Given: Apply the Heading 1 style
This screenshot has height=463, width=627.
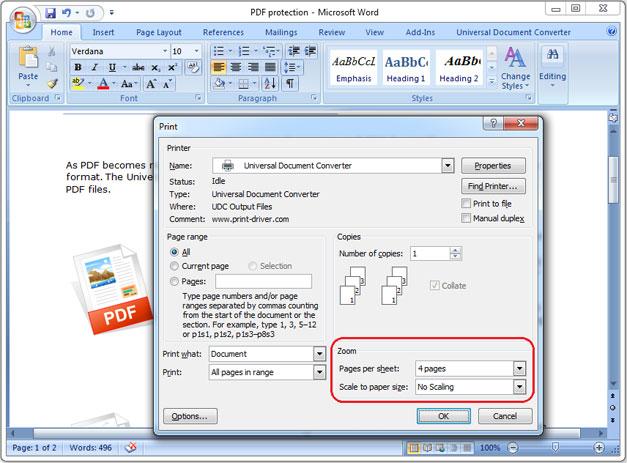Looking at the screenshot, I should click(x=406, y=68).
